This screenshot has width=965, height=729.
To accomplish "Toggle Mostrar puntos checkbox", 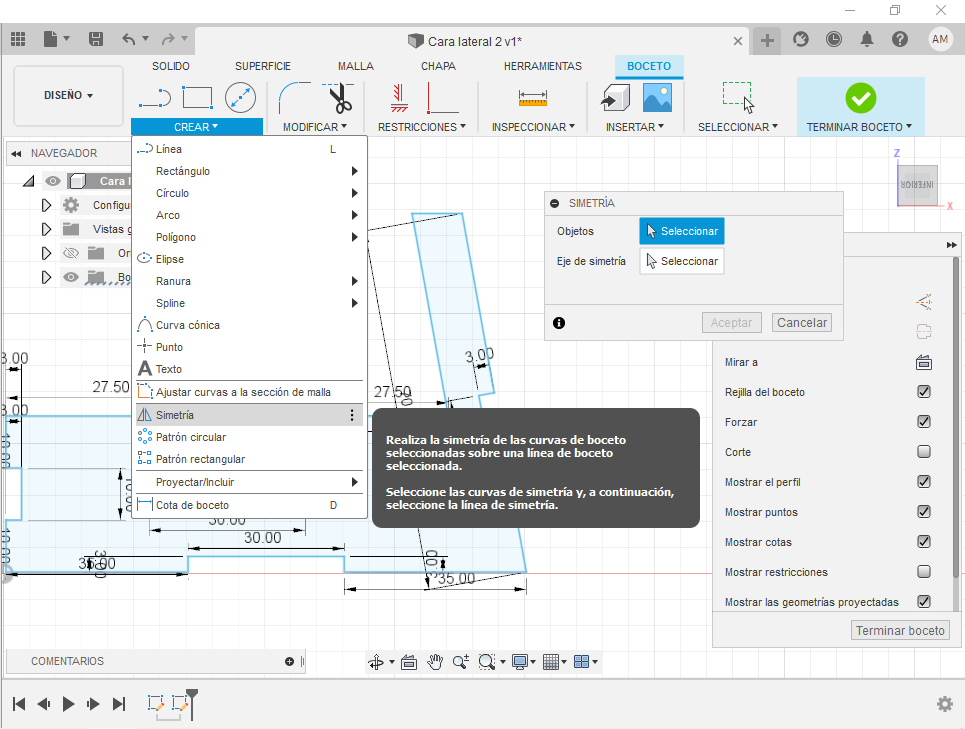I will click(924, 512).
